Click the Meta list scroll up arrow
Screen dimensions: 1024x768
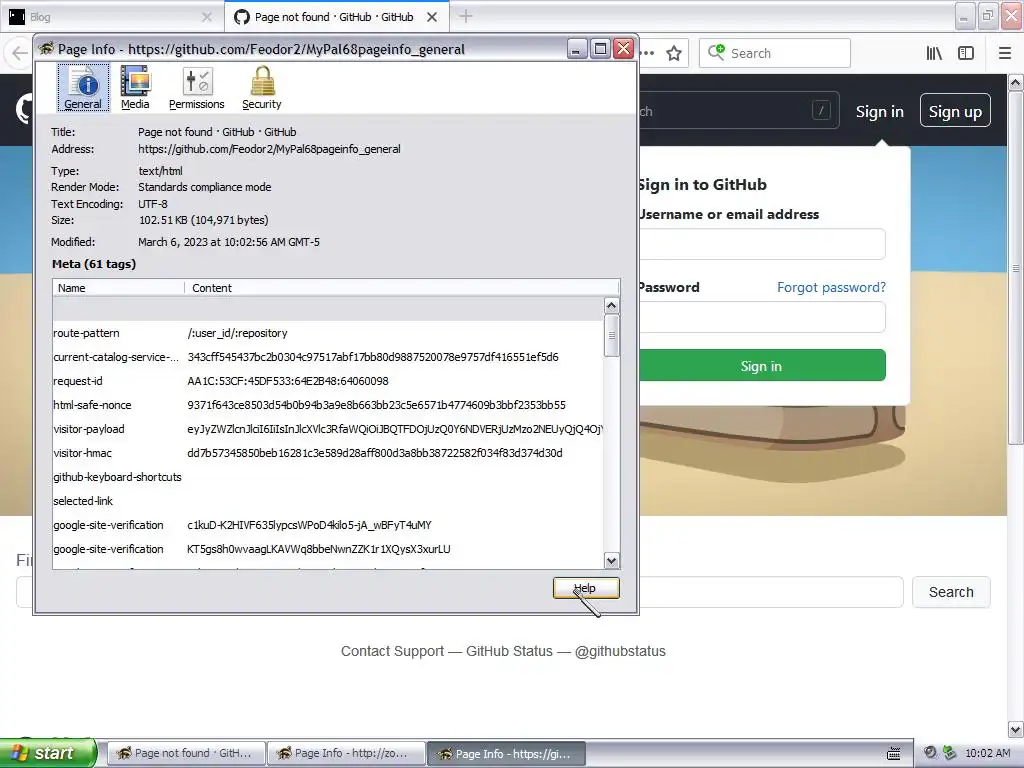click(x=611, y=306)
